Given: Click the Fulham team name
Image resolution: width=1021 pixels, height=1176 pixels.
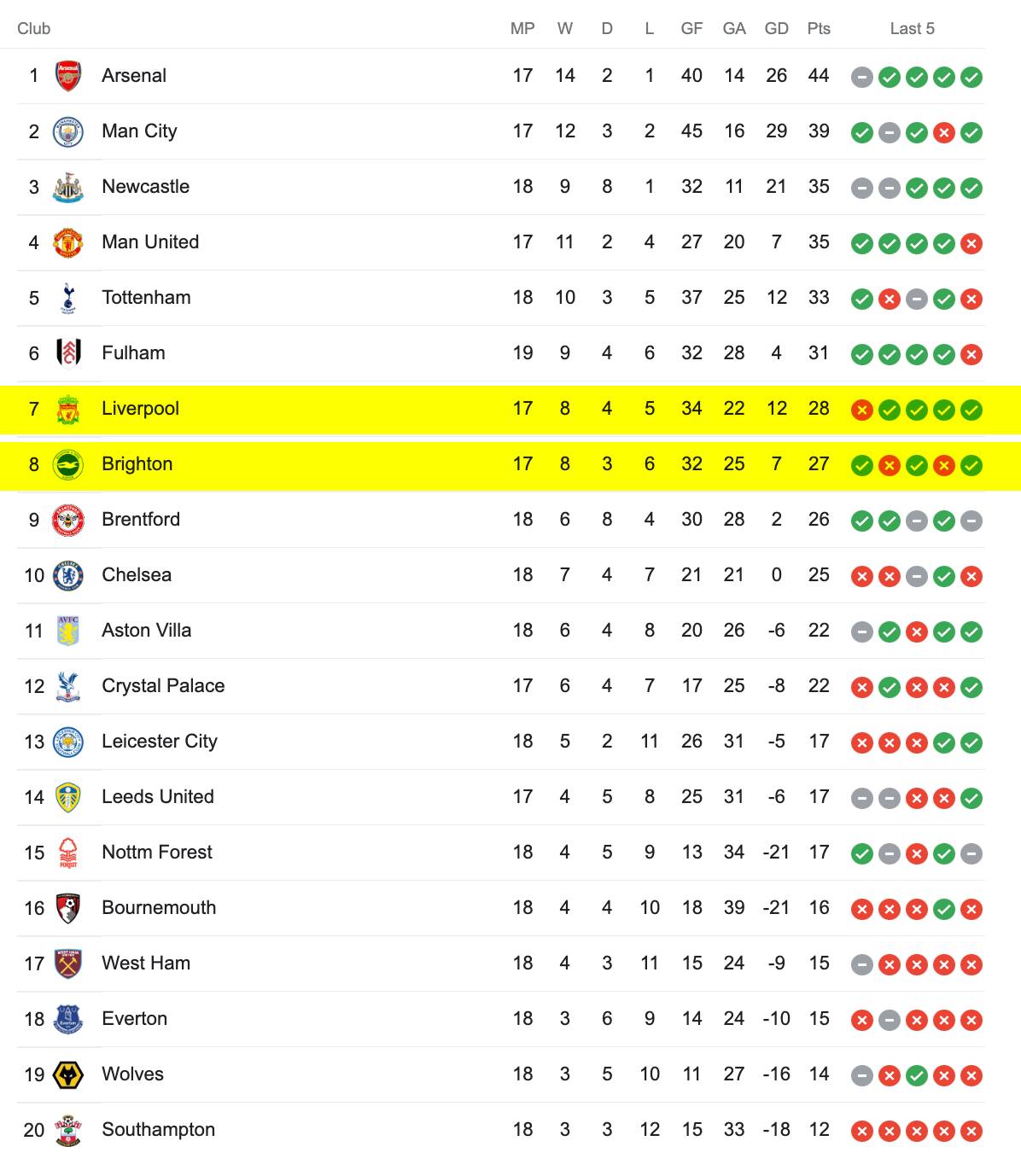Looking at the screenshot, I should pos(133,352).
